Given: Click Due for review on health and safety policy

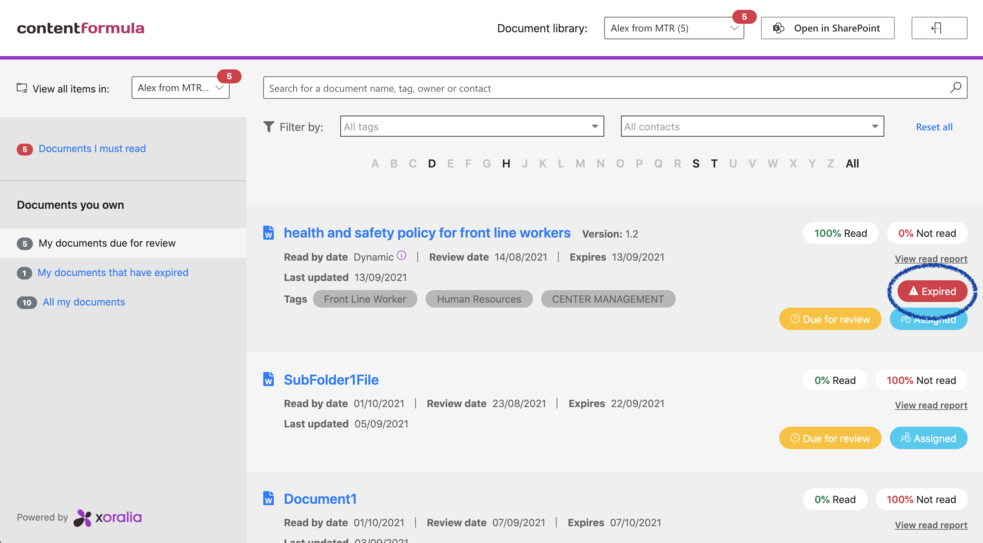Looking at the screenshot, I should tap(830, 319).
